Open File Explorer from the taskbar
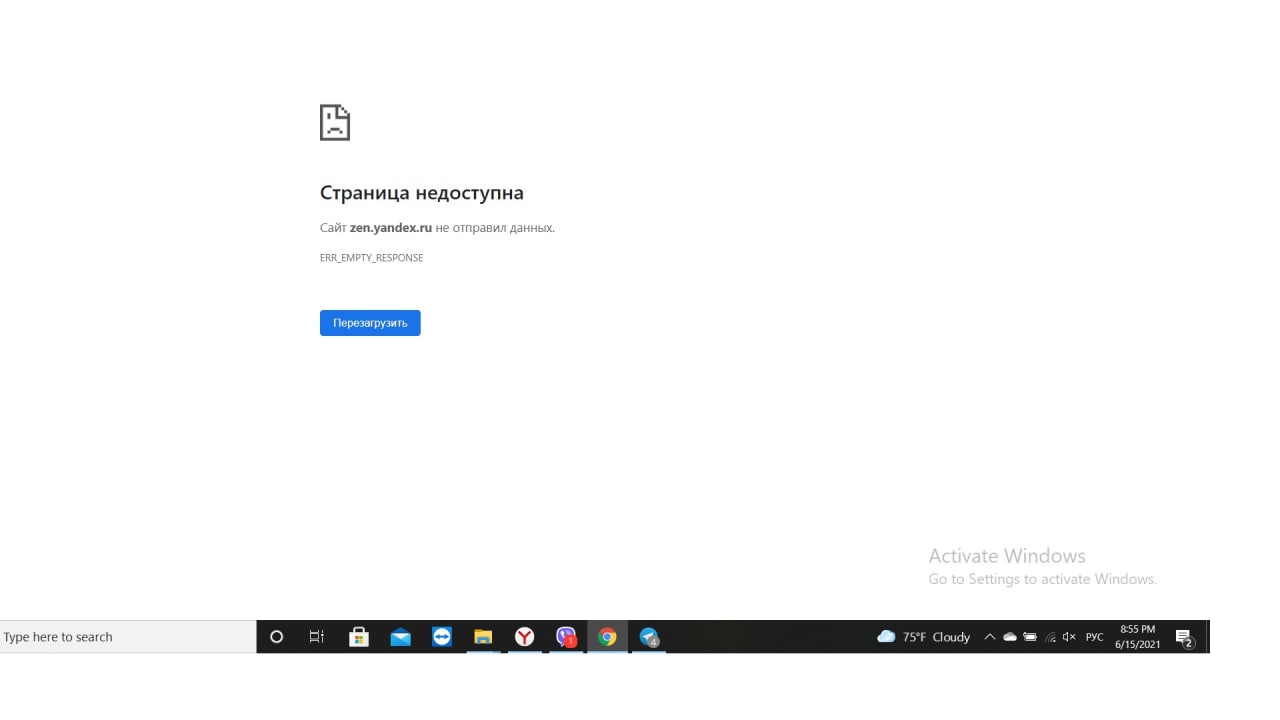 [x=483, y=637]
